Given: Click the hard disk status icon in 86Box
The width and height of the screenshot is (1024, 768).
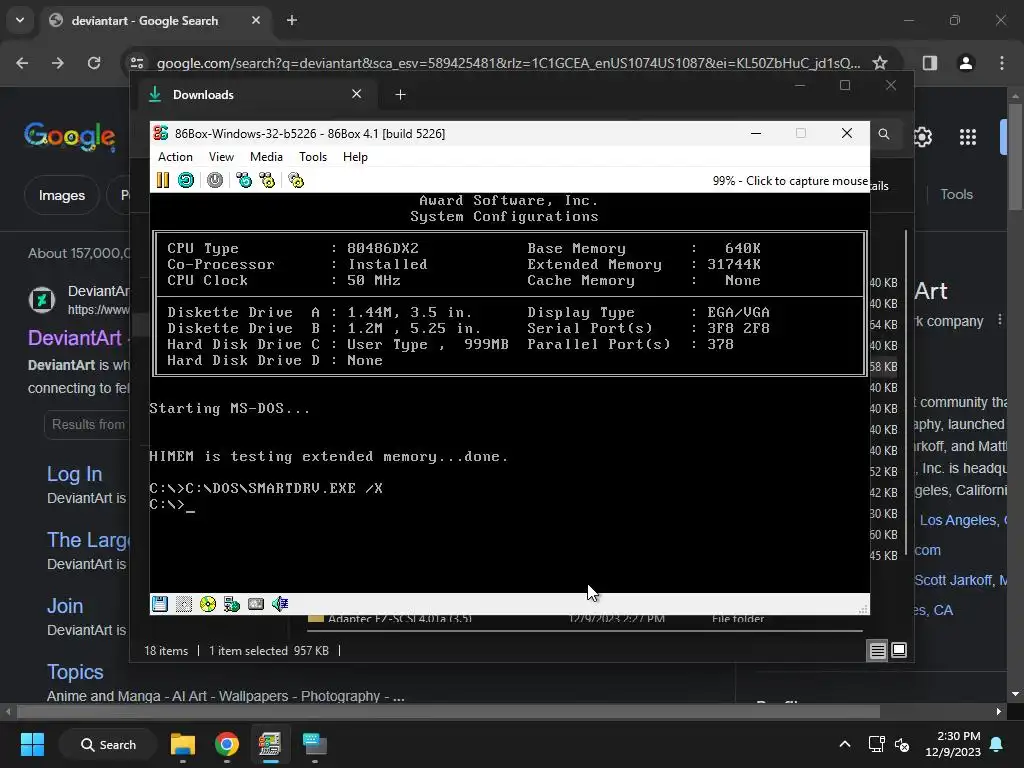Looking at the screenshot, I should [x=256, y=604].
